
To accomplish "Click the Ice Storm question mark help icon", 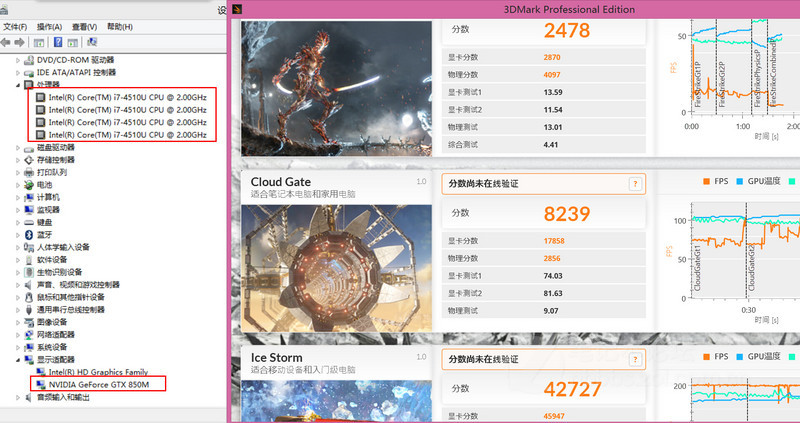I will click(635, 359).
